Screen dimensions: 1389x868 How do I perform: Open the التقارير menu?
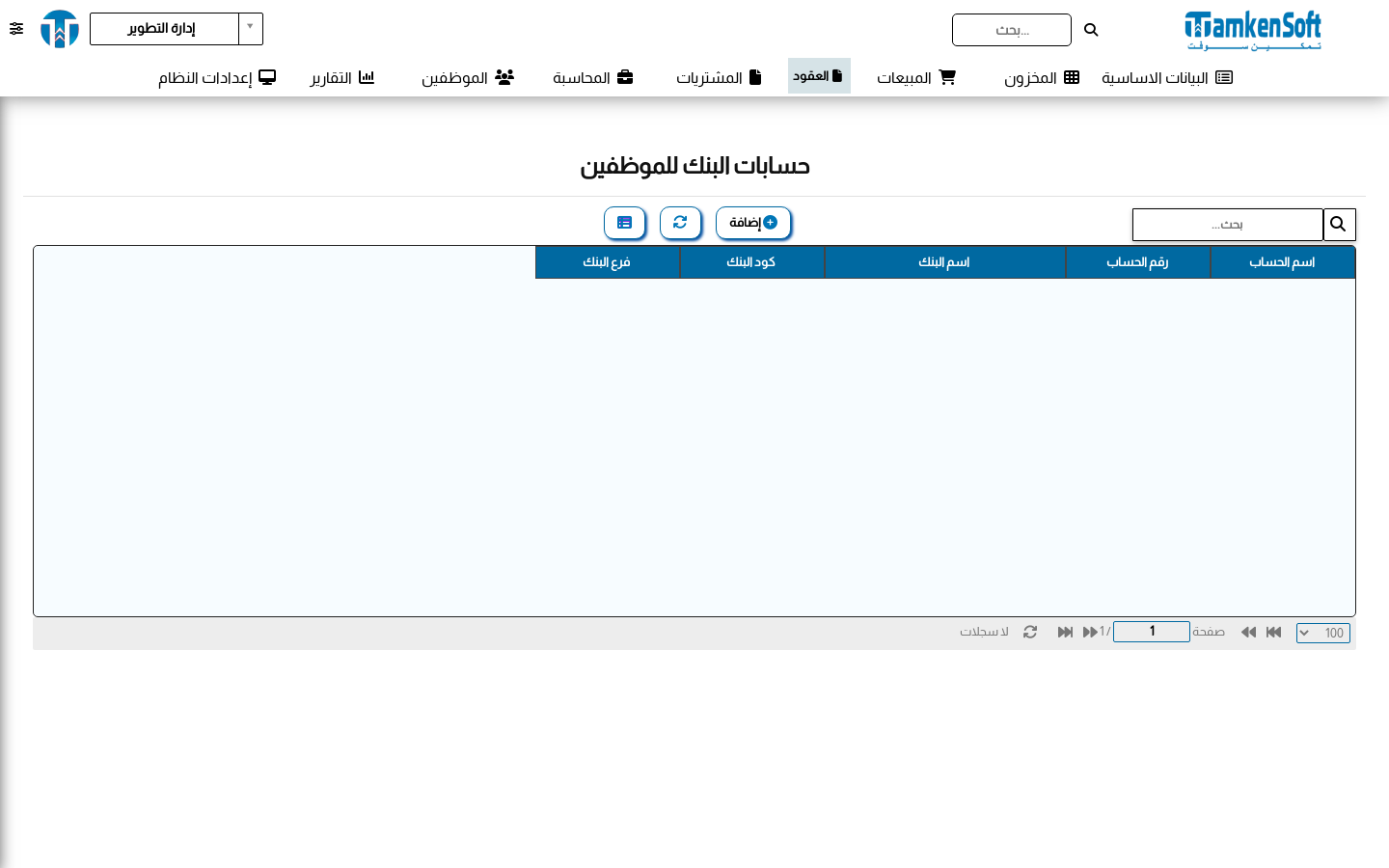(x=341, y=77)
